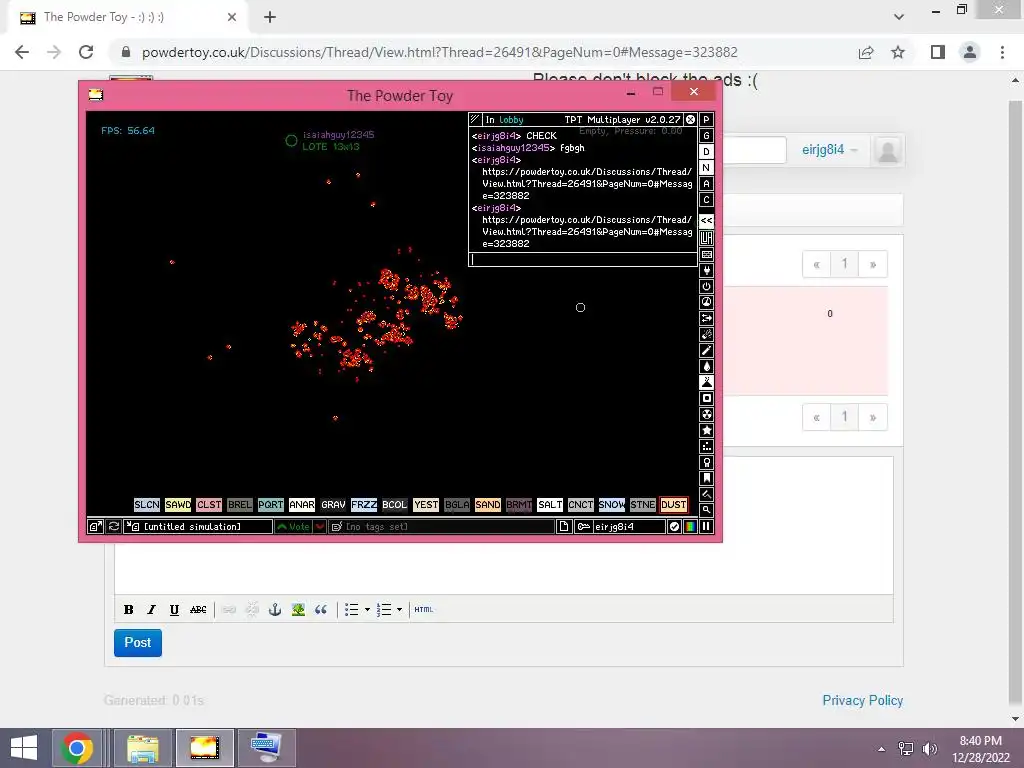Select the Sensors category gauge icon
The width and height of the screenshot is (1024, 768).
point(706,302)
